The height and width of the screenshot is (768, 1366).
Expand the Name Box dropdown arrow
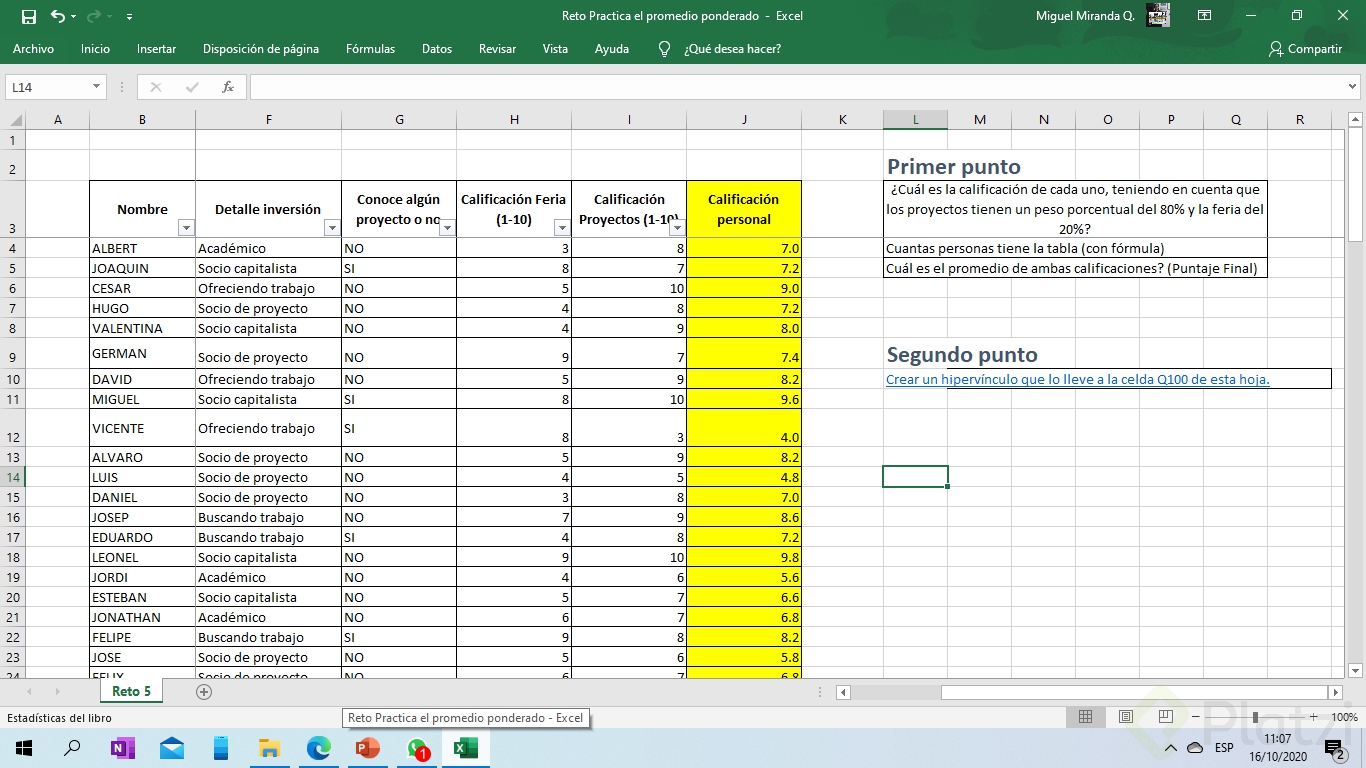pyautogui.click(x=97, y=87)
